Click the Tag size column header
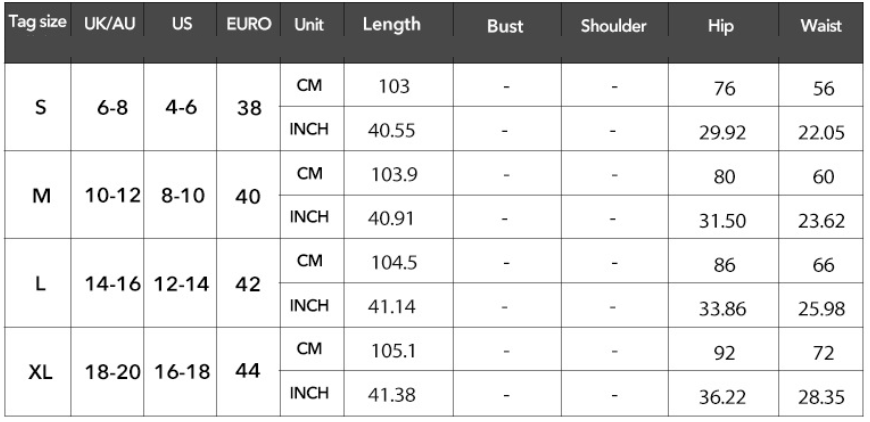Screen dimensions: 870x422 [38, 22]
